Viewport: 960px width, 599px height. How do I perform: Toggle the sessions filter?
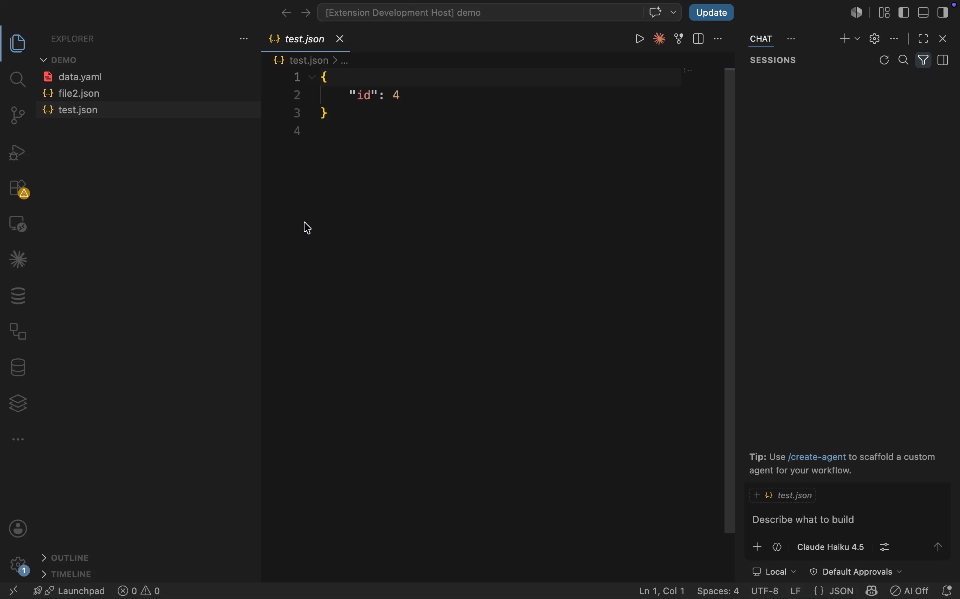click(923, 60)
